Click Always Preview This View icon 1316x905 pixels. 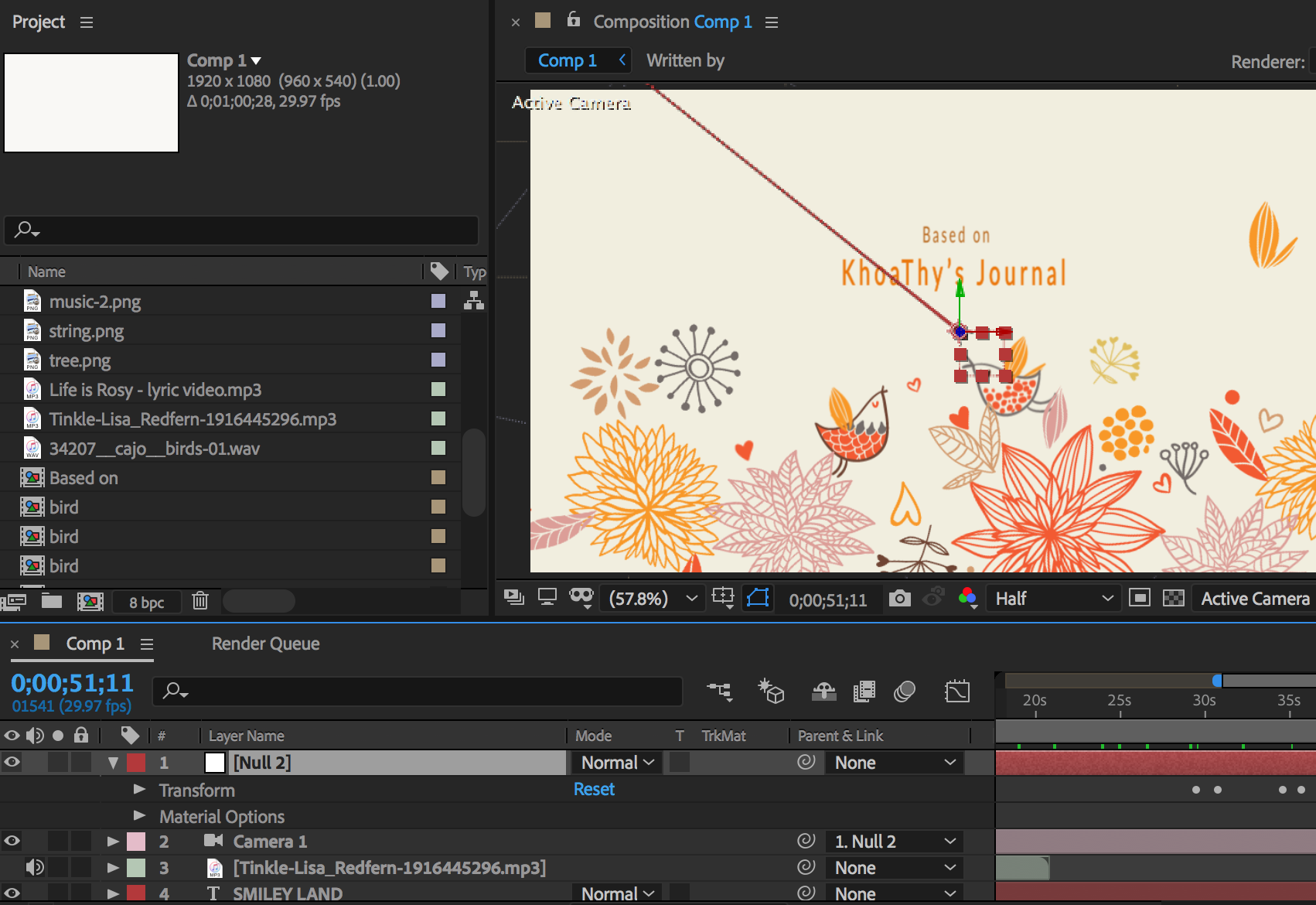click(513, 597)
